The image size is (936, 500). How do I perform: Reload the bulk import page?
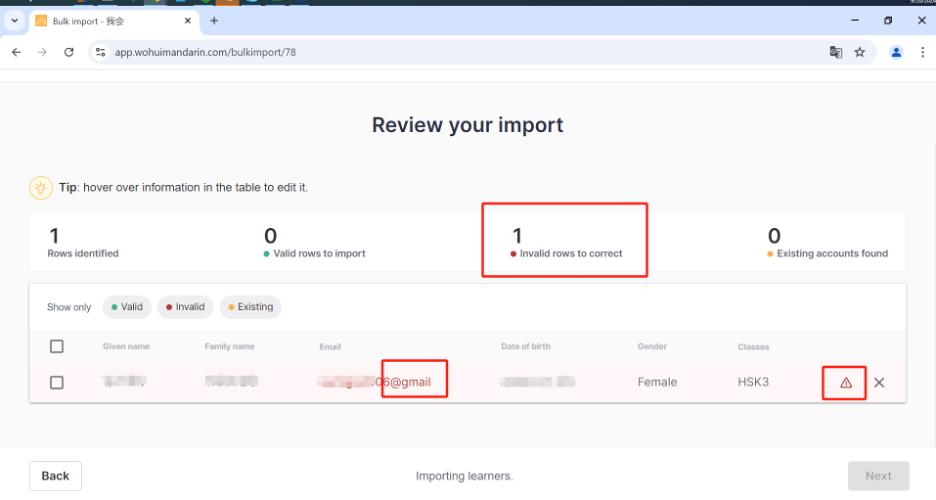click(x=69, y=52)
